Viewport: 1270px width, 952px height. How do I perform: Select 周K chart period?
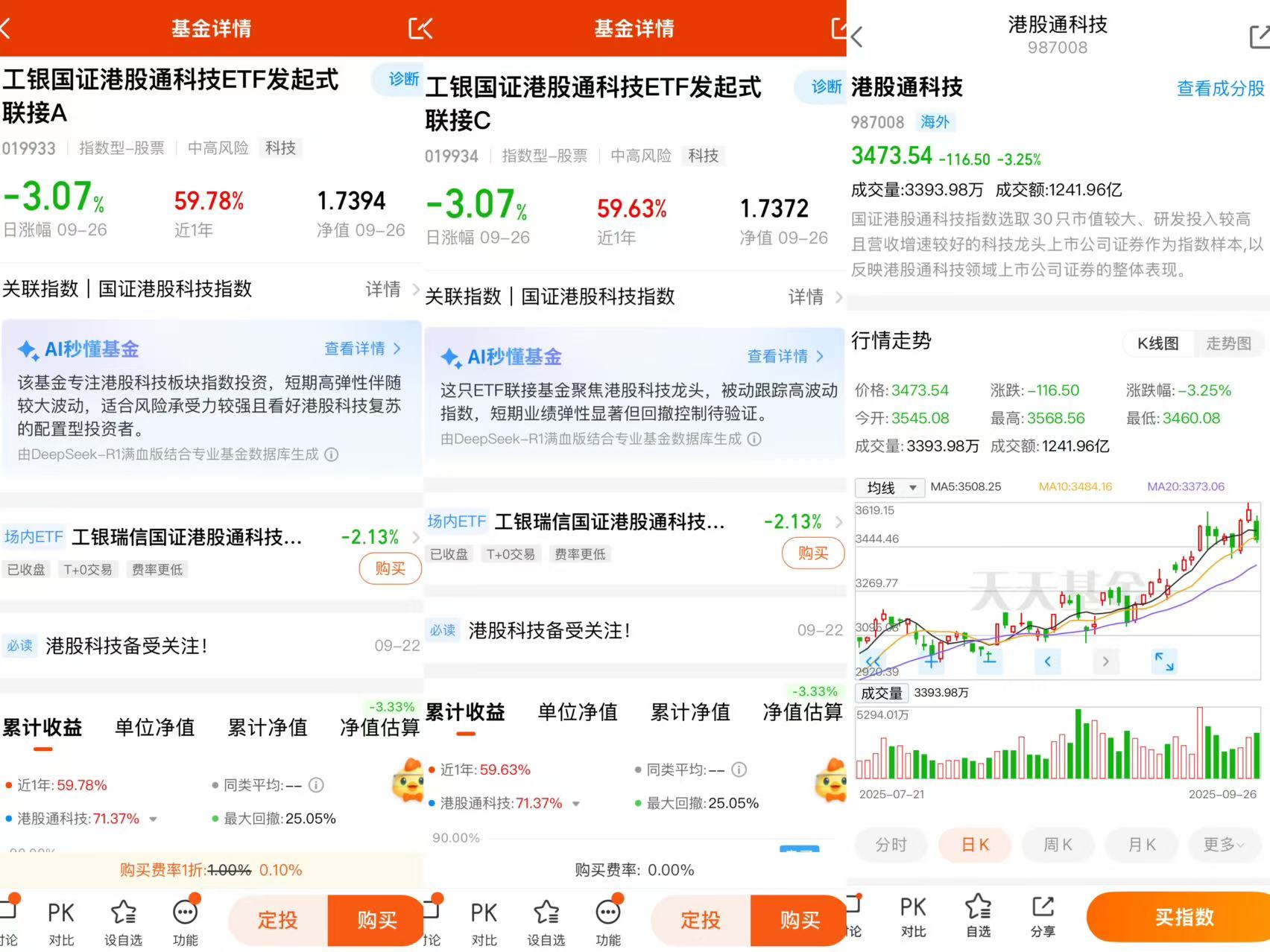coord(1058,845)
